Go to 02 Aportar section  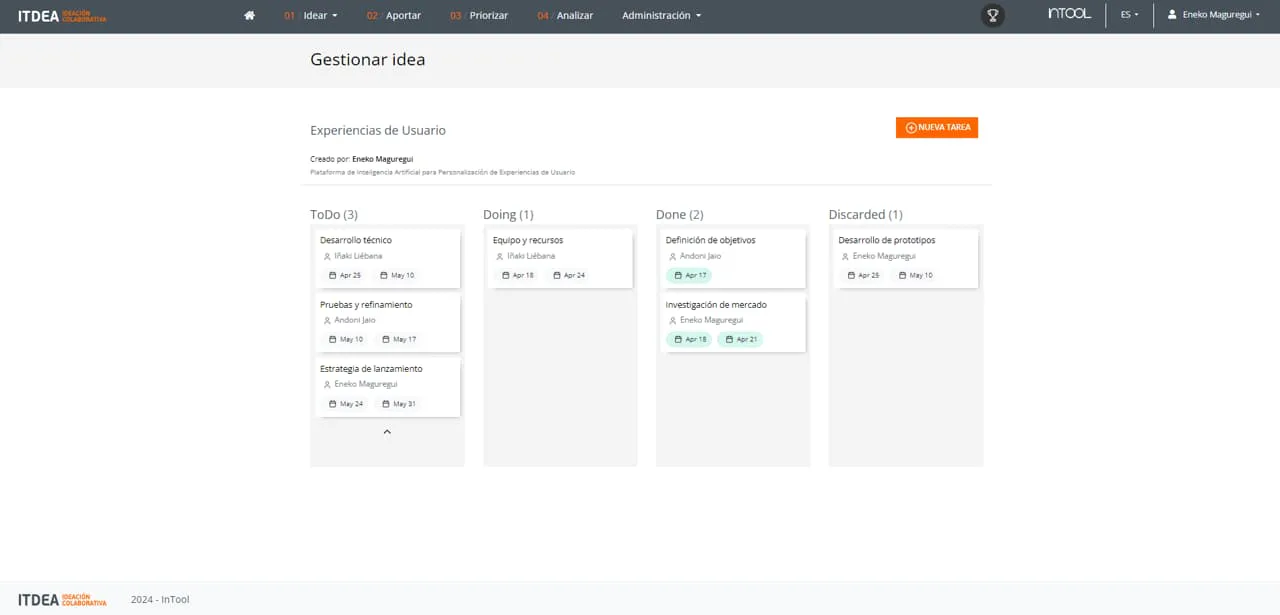[x=393, y=15]
